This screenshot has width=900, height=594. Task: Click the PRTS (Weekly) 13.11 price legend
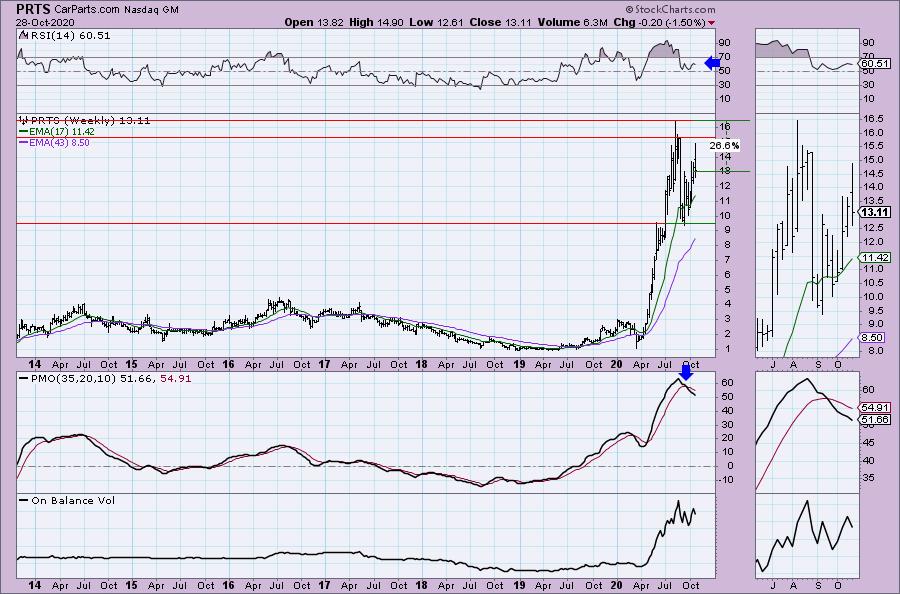click(x=90, y=121)
